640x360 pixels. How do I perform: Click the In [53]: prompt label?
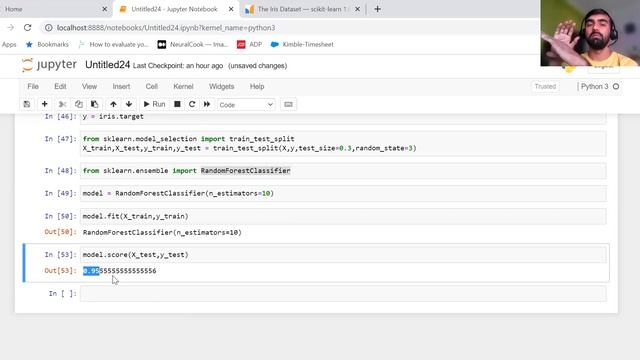[x=60, y=255]
